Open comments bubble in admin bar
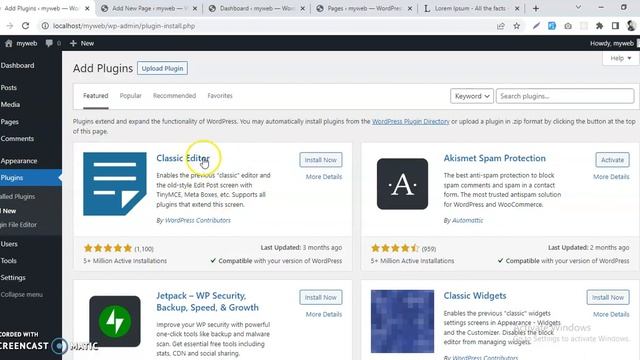Image resolution: width=640 pixels, height=360 pixels. 49,43
